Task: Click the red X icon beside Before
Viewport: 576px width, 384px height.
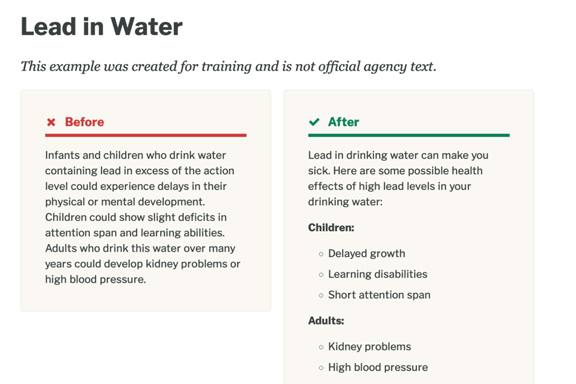Action: (x=51, y=122)
